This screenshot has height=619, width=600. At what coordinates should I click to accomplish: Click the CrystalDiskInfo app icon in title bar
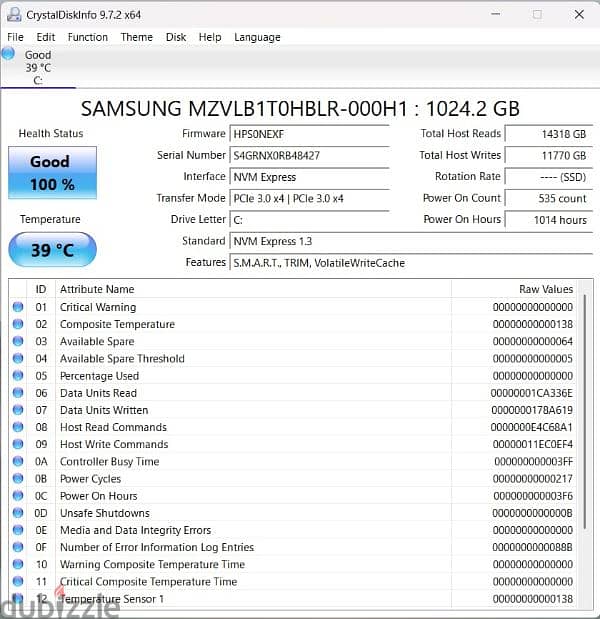tap(14, 15)
